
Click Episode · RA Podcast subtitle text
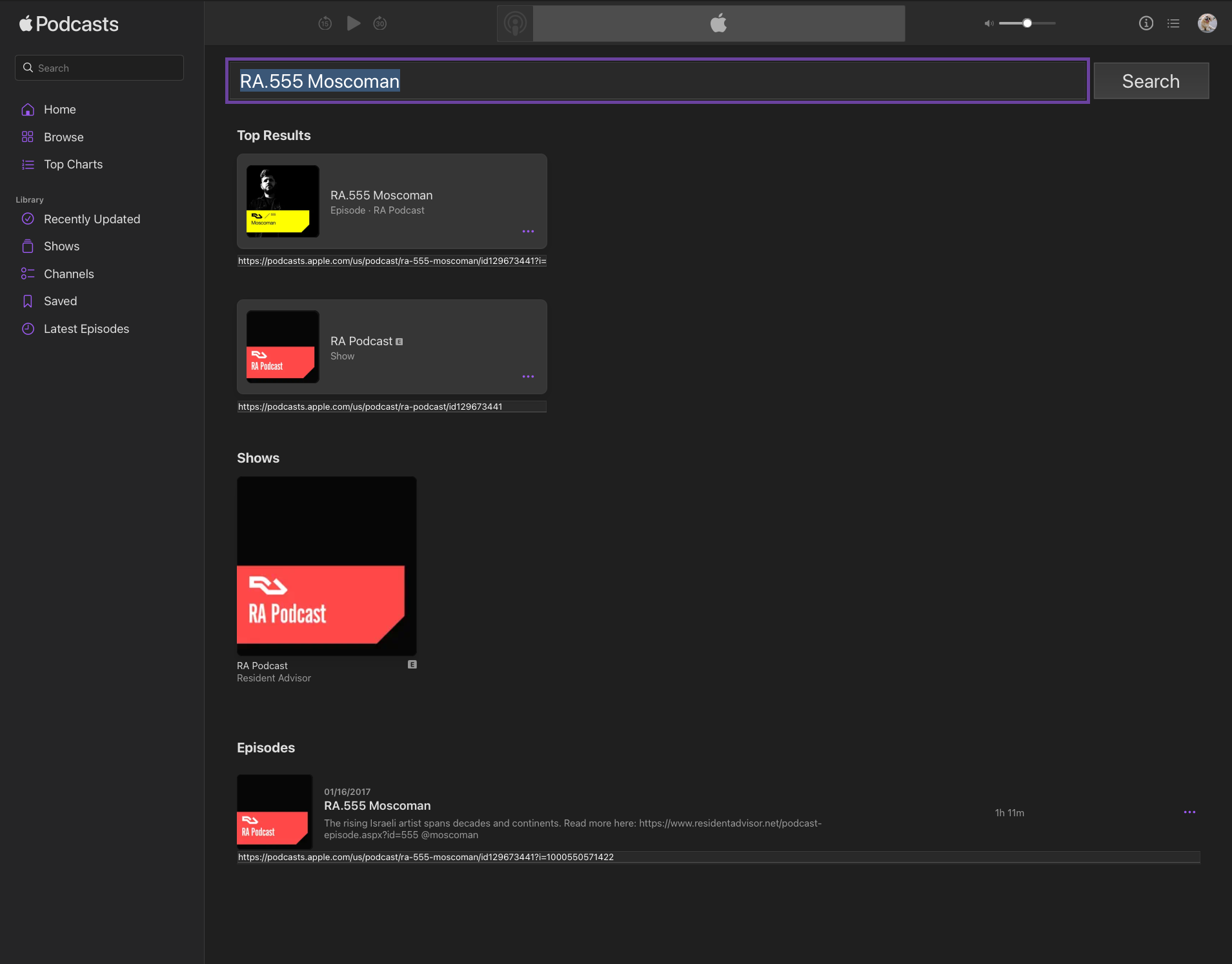pos(378,210)
